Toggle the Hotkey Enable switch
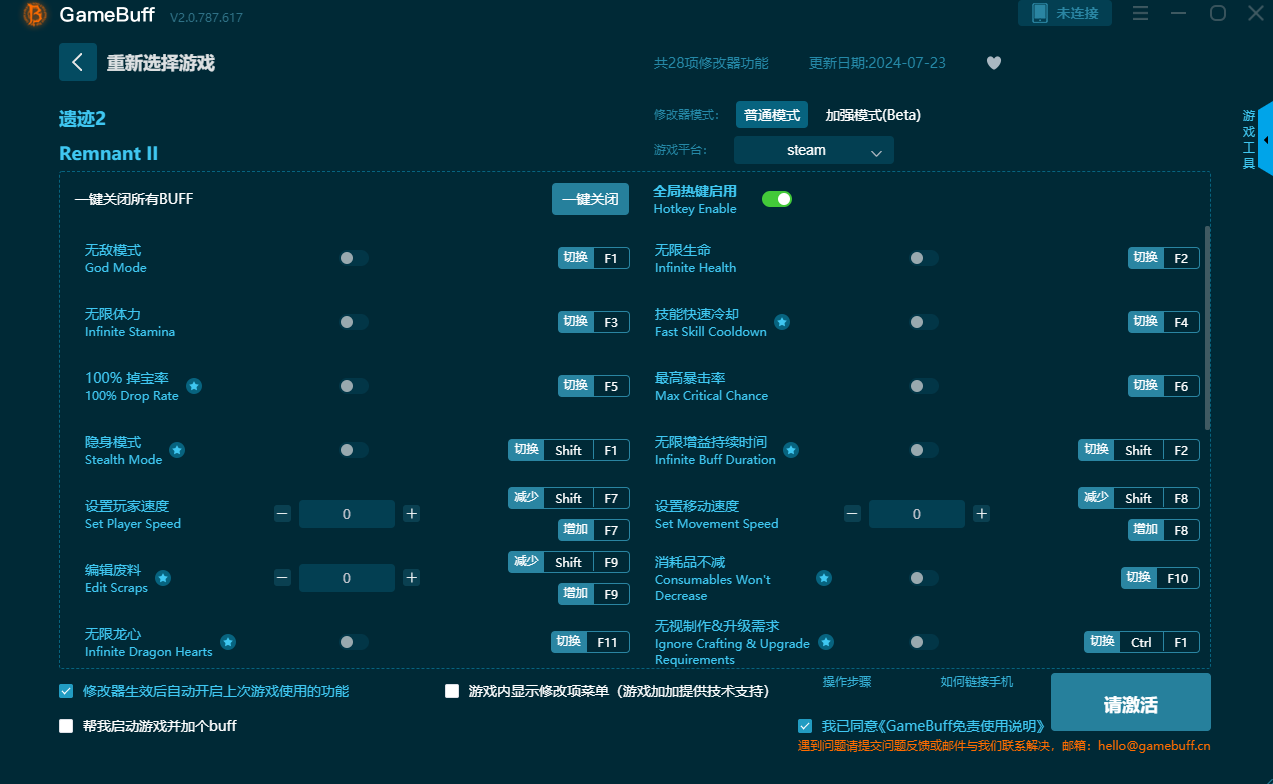 [x=777, y=199]
